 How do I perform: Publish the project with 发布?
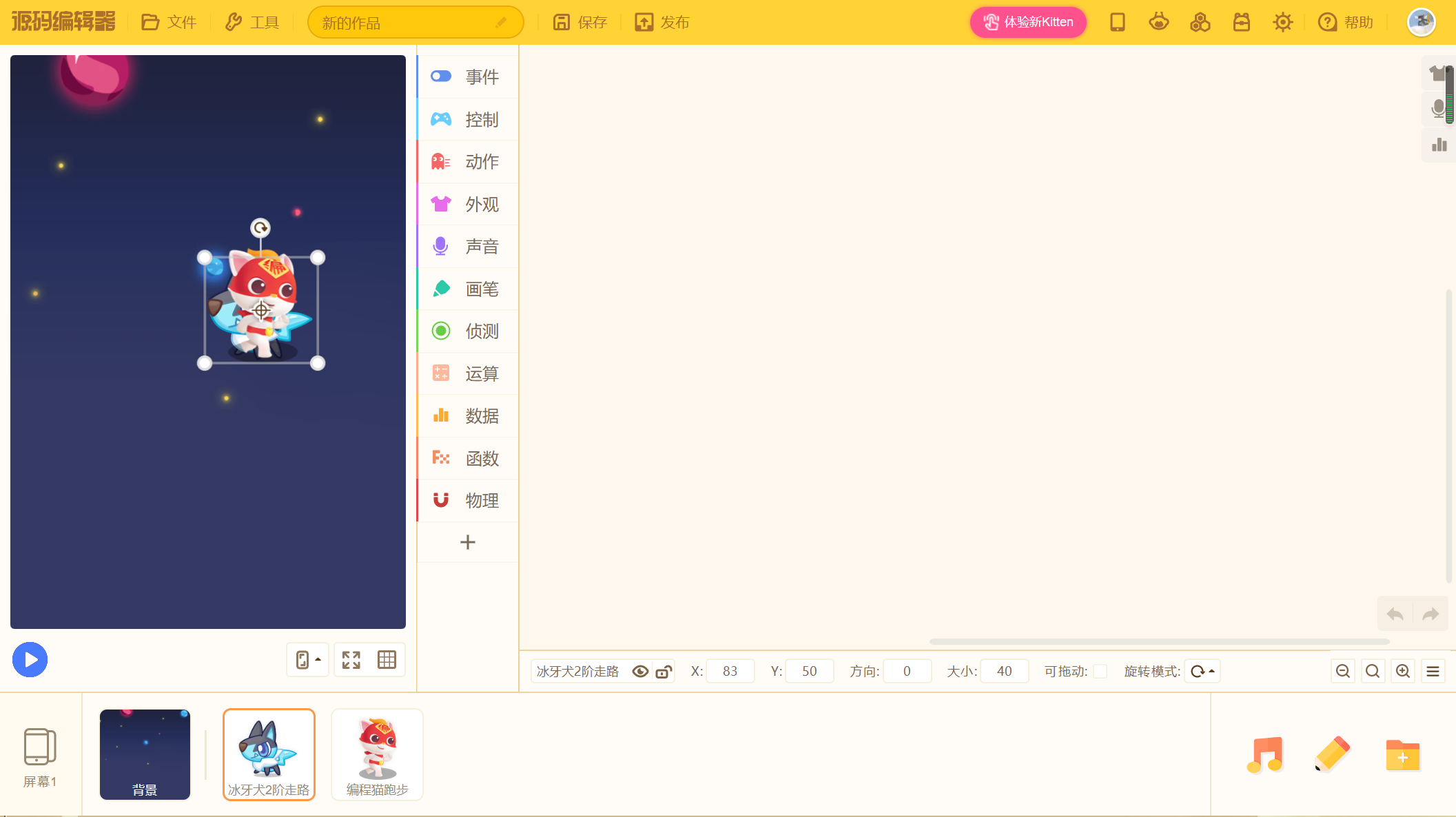click(662, 22)
